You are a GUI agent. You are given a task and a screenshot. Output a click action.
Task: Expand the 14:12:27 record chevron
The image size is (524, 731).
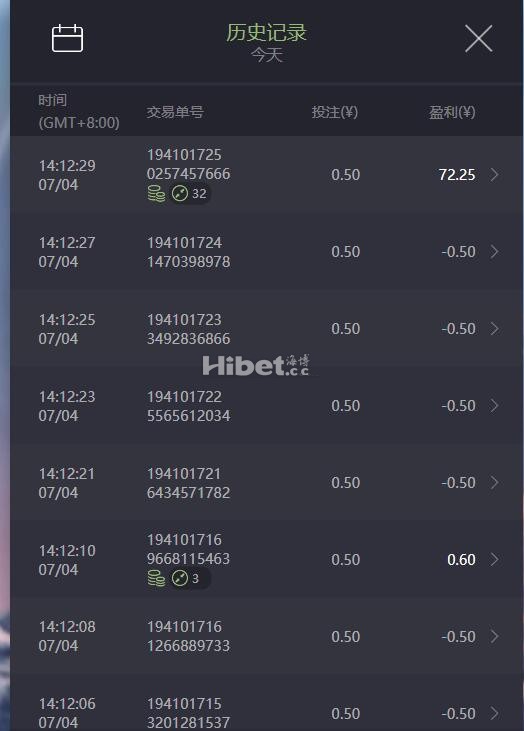coord(494,252)
